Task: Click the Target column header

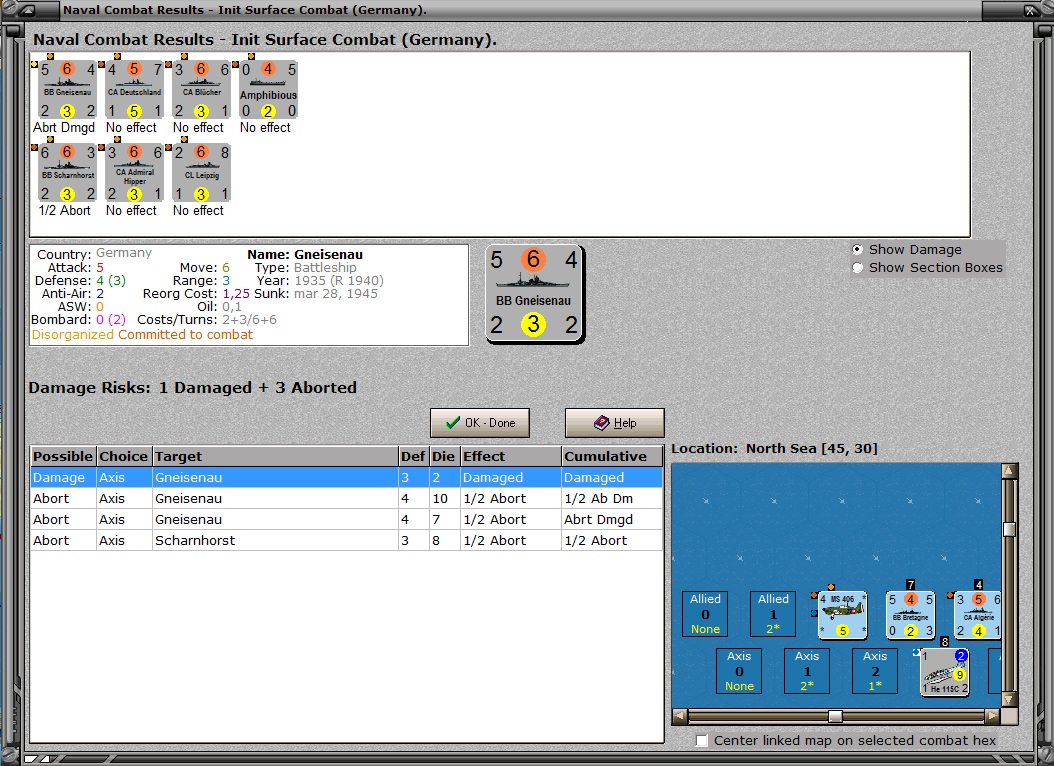Action: coord(275,456)
